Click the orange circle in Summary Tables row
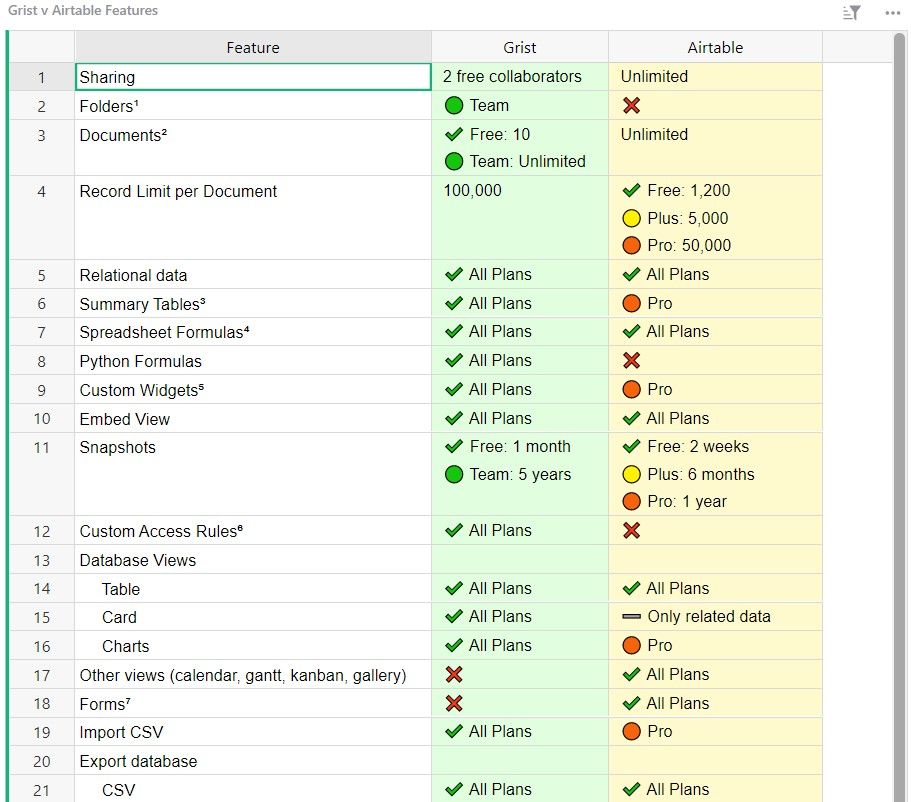This screenshot has width=911, height=802. [631, 303]
